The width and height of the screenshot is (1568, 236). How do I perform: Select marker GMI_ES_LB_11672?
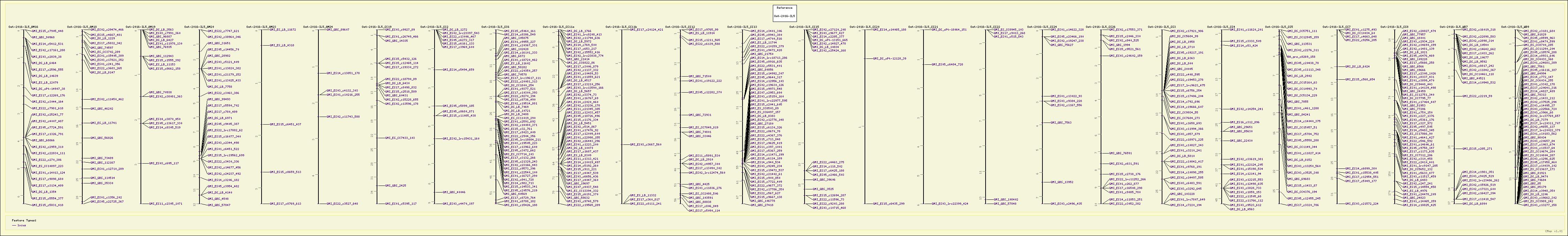click(x=282, y=30)
